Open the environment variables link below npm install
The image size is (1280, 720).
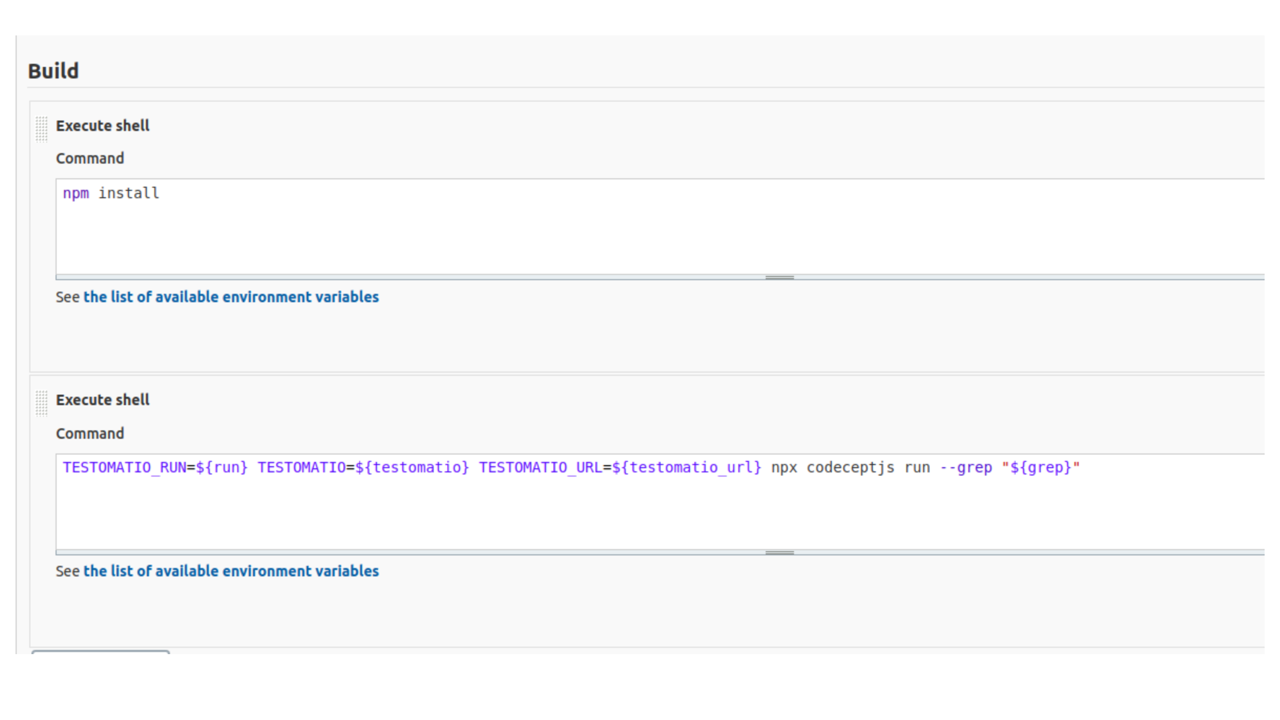[x=231, y=297]
